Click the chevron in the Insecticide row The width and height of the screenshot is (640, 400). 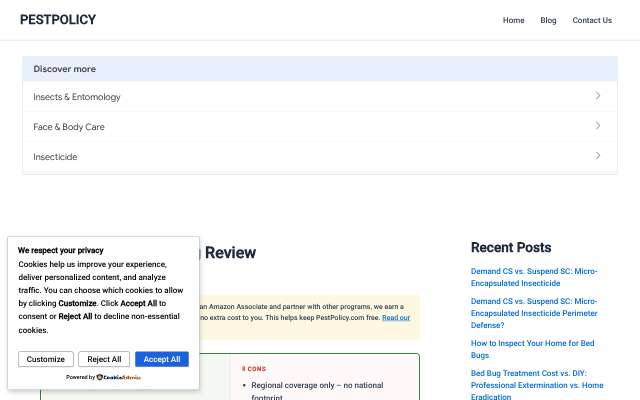click(598, 156)
